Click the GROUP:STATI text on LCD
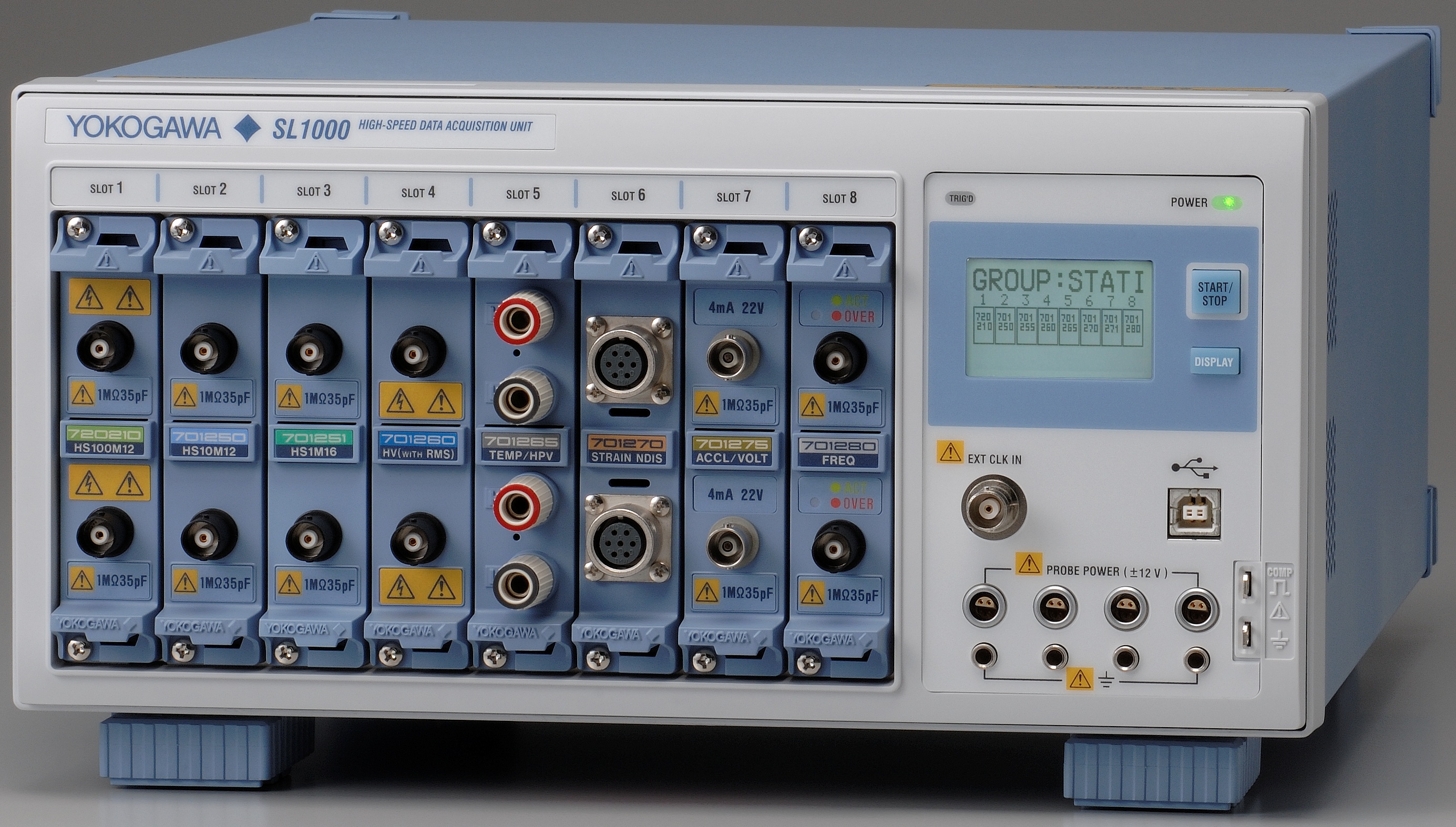Viewport: 1456px width, 827px height. pos(1058,281)
